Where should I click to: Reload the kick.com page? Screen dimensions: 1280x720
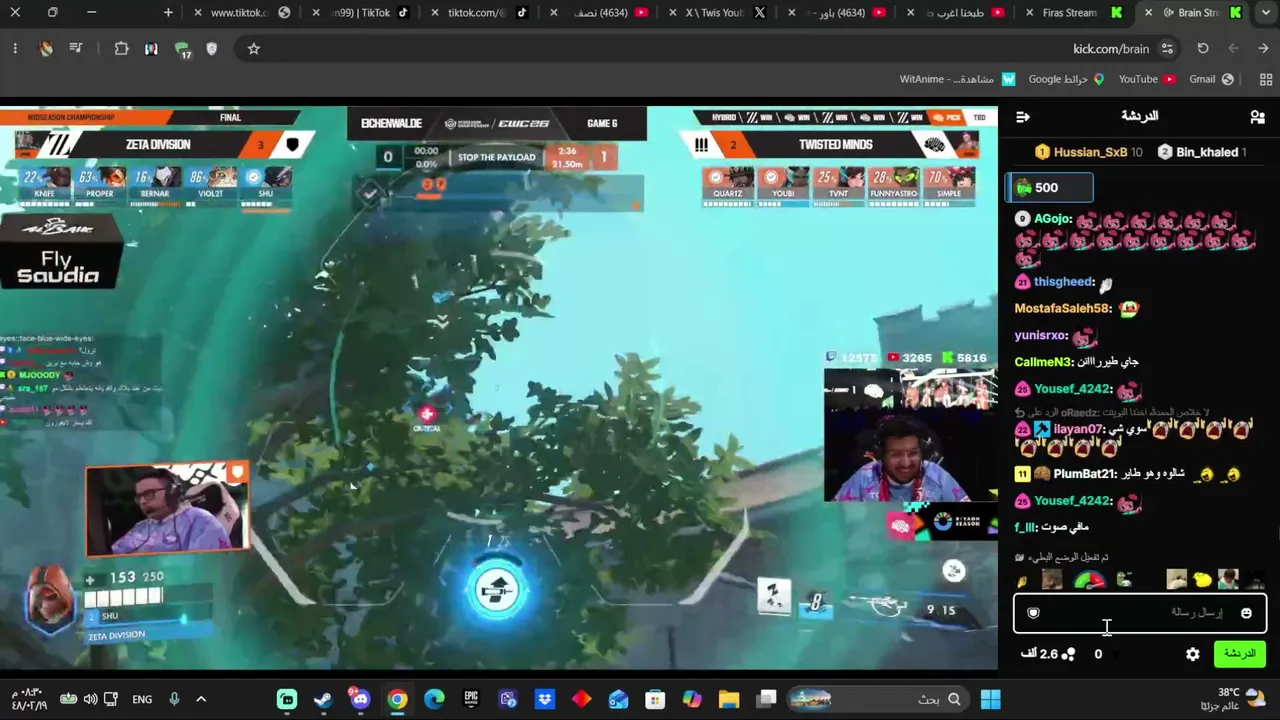(1203, 49)
